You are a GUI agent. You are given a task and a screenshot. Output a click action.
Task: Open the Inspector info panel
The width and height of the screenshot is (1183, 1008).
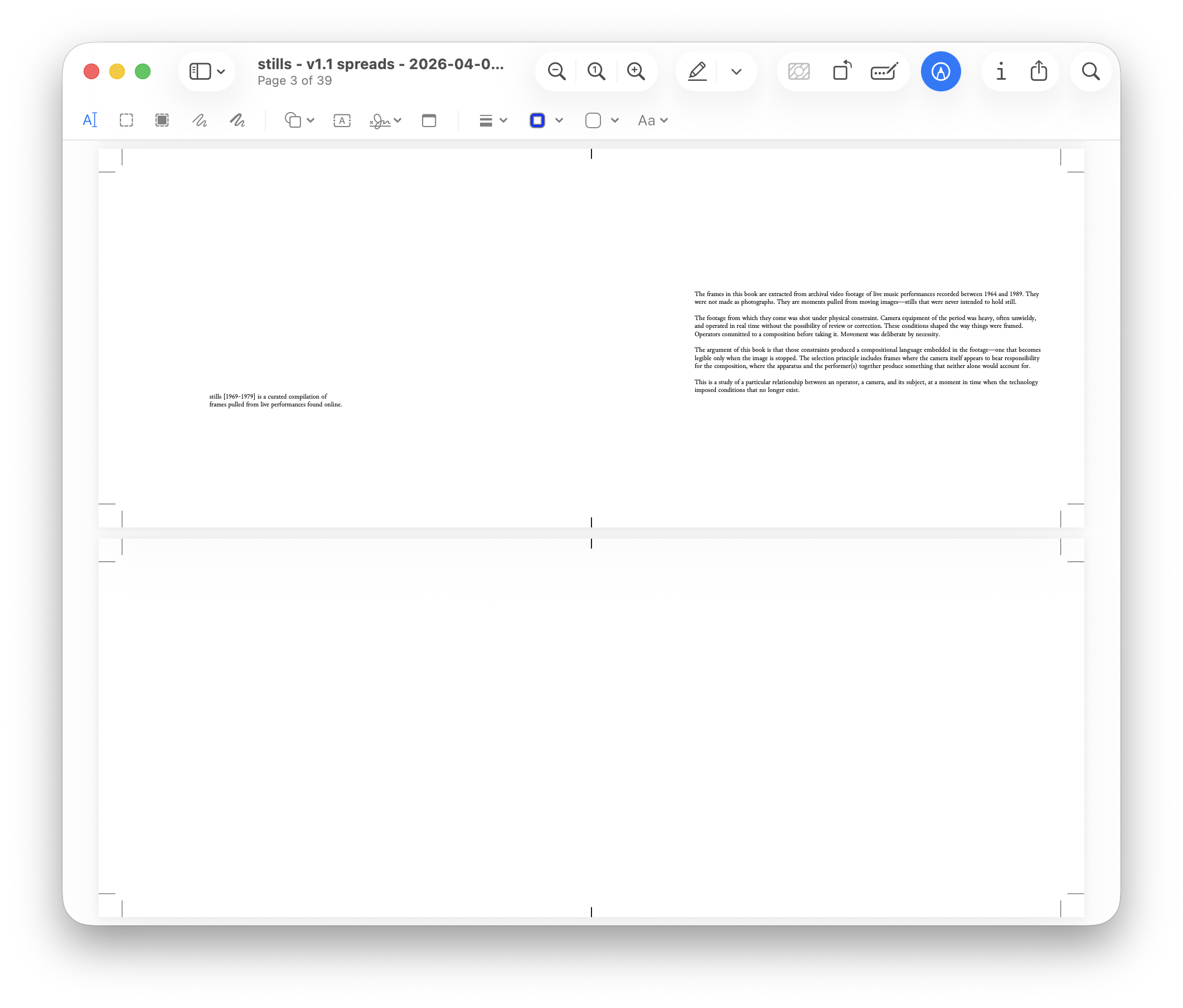point(1000,71)
